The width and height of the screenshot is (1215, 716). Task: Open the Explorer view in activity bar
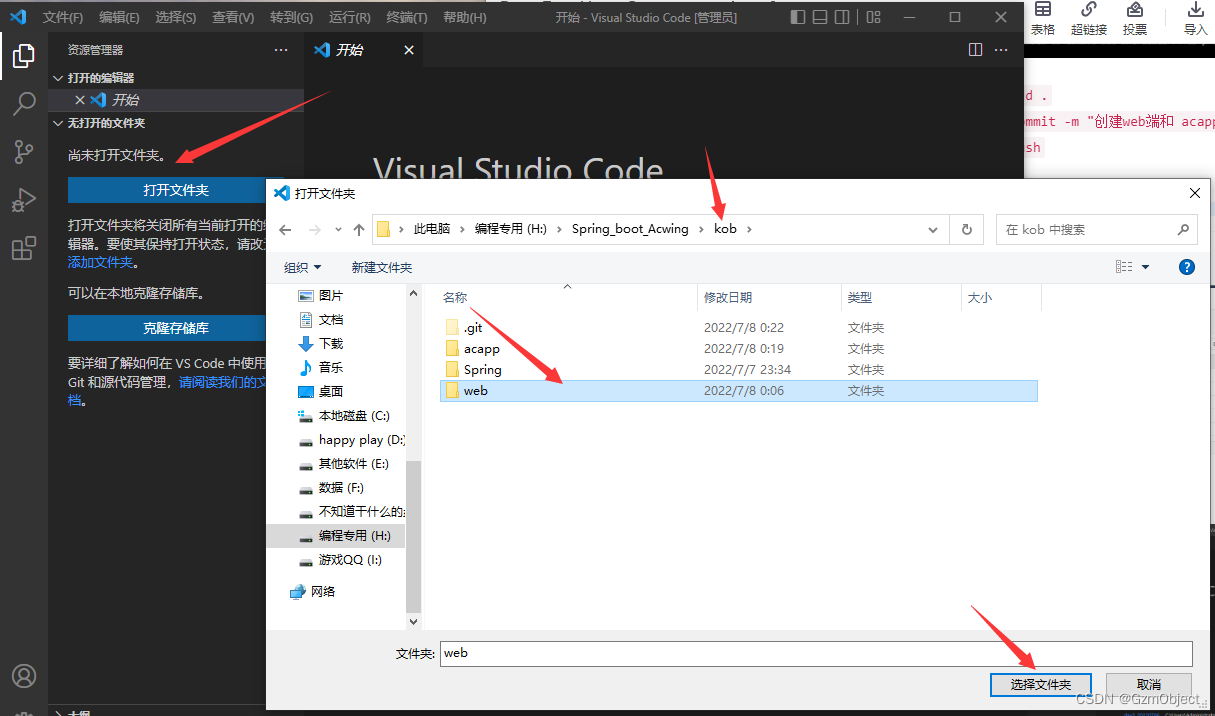pyautogui.click(x=24, y=55)
